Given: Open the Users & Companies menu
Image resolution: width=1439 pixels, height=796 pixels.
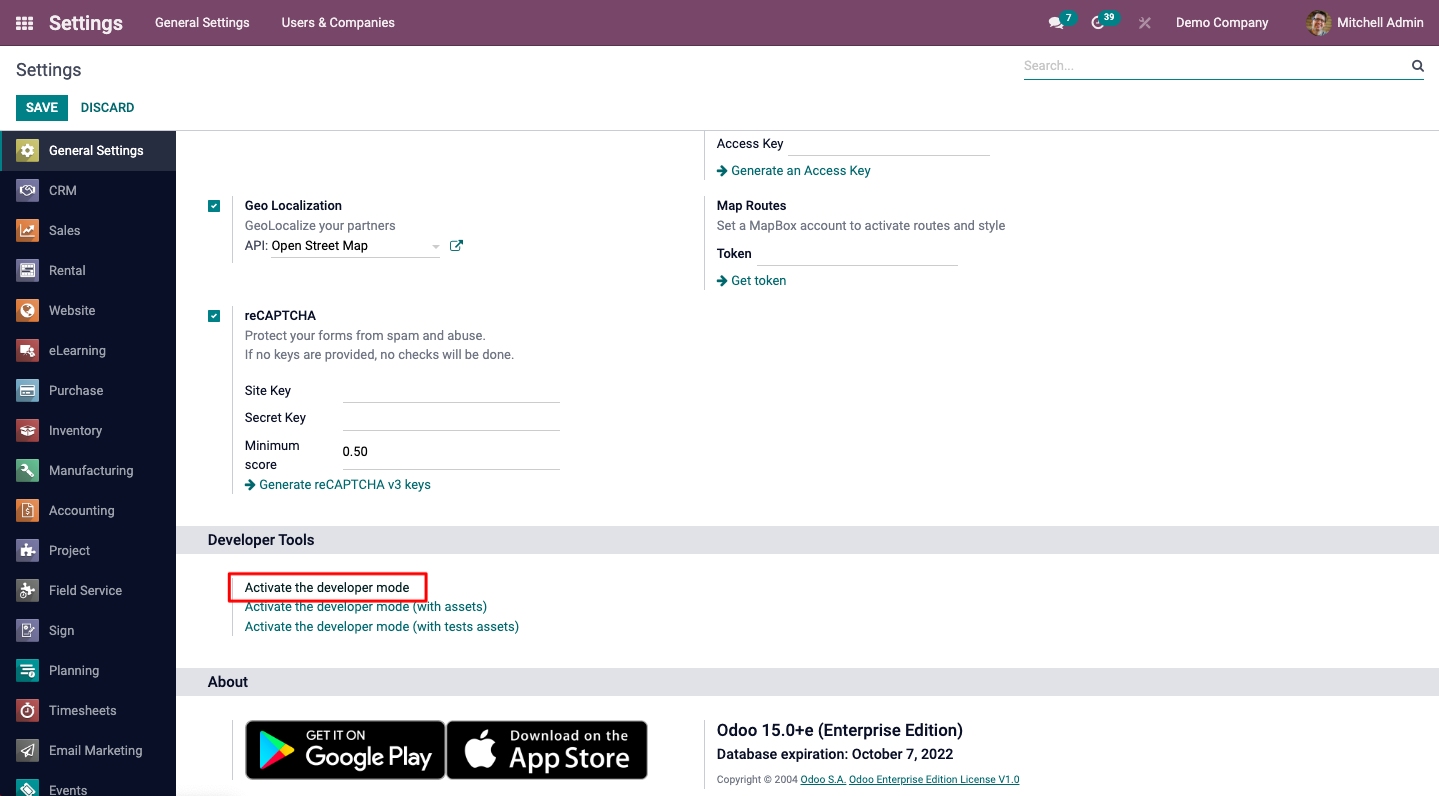Looking at the screenshot, I should coord(338,22).
